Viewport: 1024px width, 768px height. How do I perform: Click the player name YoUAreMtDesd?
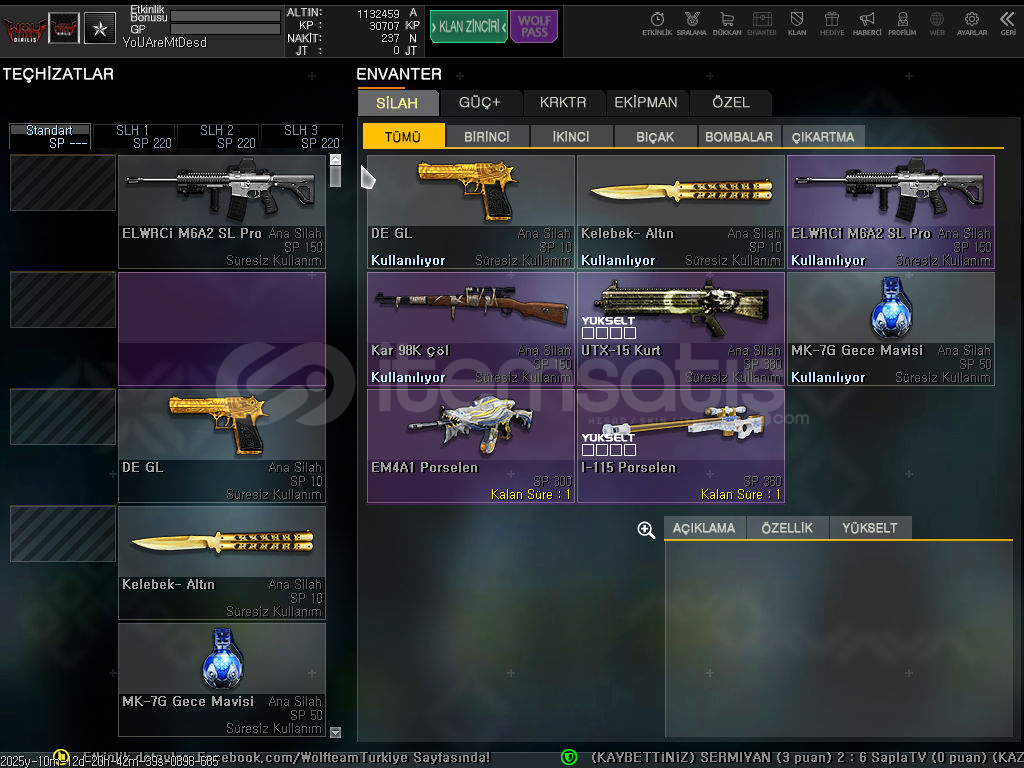(x=165, y=42)
